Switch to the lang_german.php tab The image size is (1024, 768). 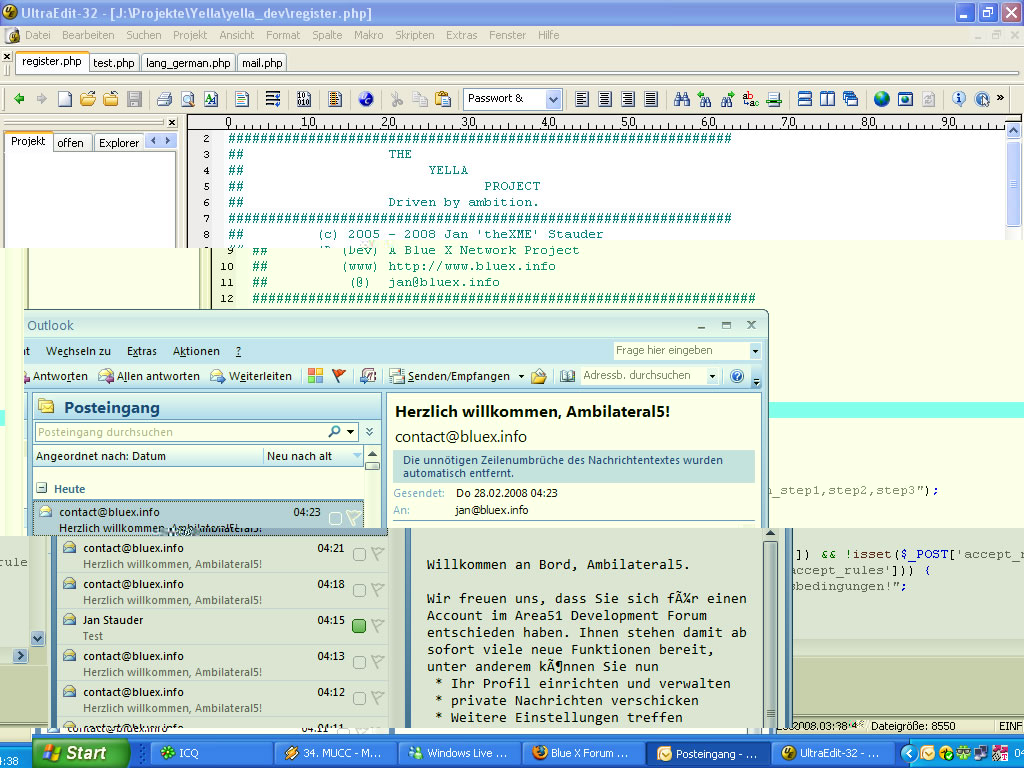coord(188,63)
